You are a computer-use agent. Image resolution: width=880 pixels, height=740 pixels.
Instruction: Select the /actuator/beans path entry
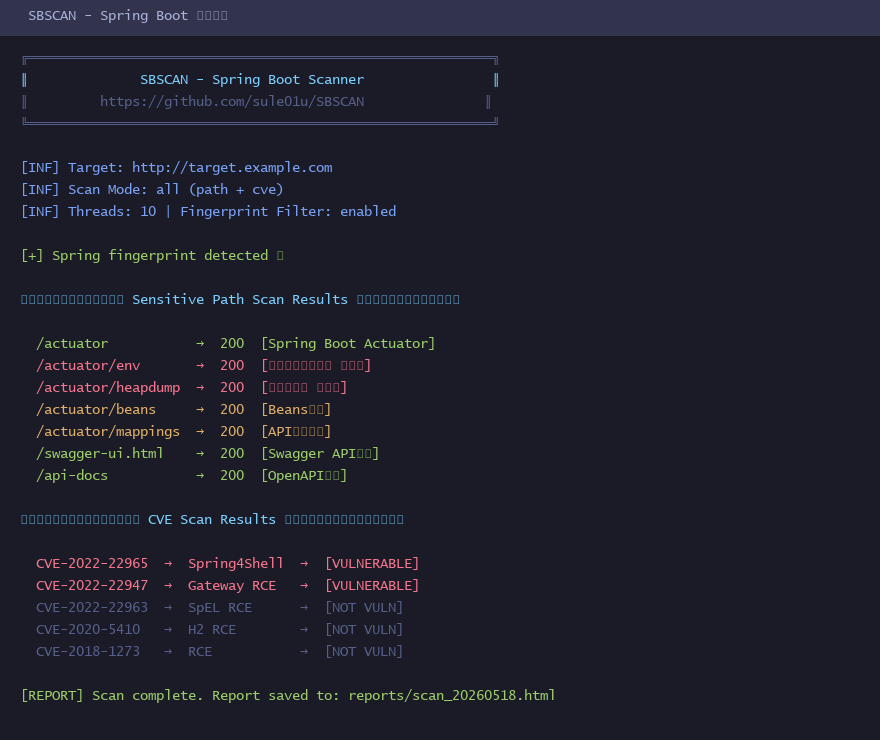pos(96,410)
